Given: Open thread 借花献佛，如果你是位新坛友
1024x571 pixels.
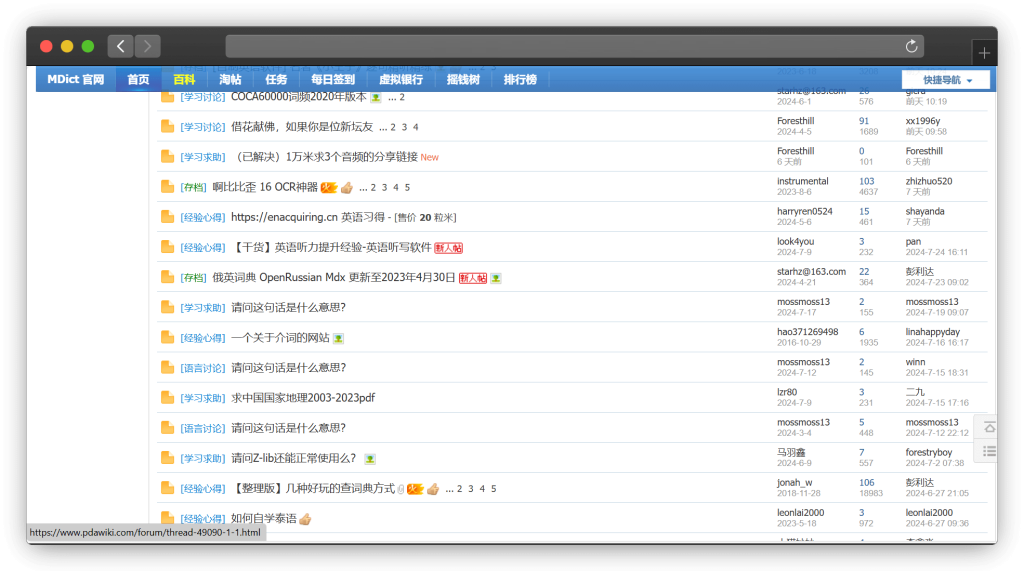Looking at the screenshot, I should click(302, 127).
